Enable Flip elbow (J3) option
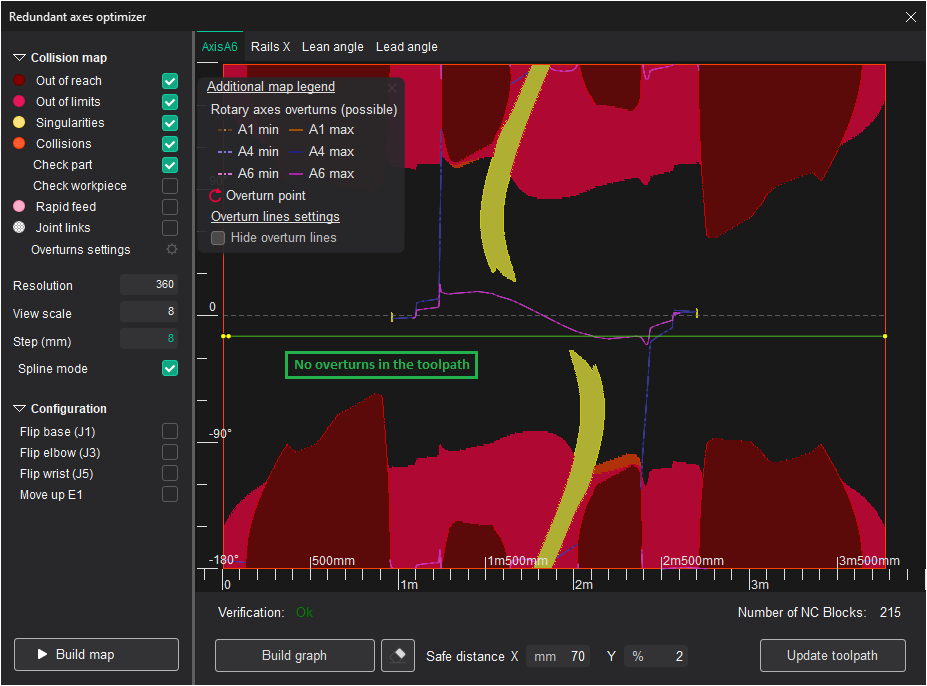The height and width of the screenshot is (686, 927). 170,453
